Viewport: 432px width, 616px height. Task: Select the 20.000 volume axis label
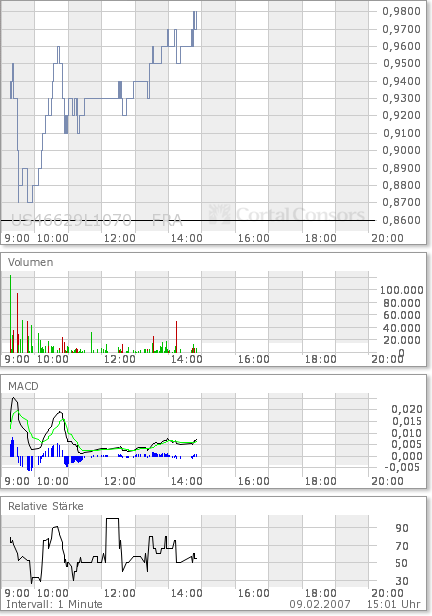(x=402, y=340)
